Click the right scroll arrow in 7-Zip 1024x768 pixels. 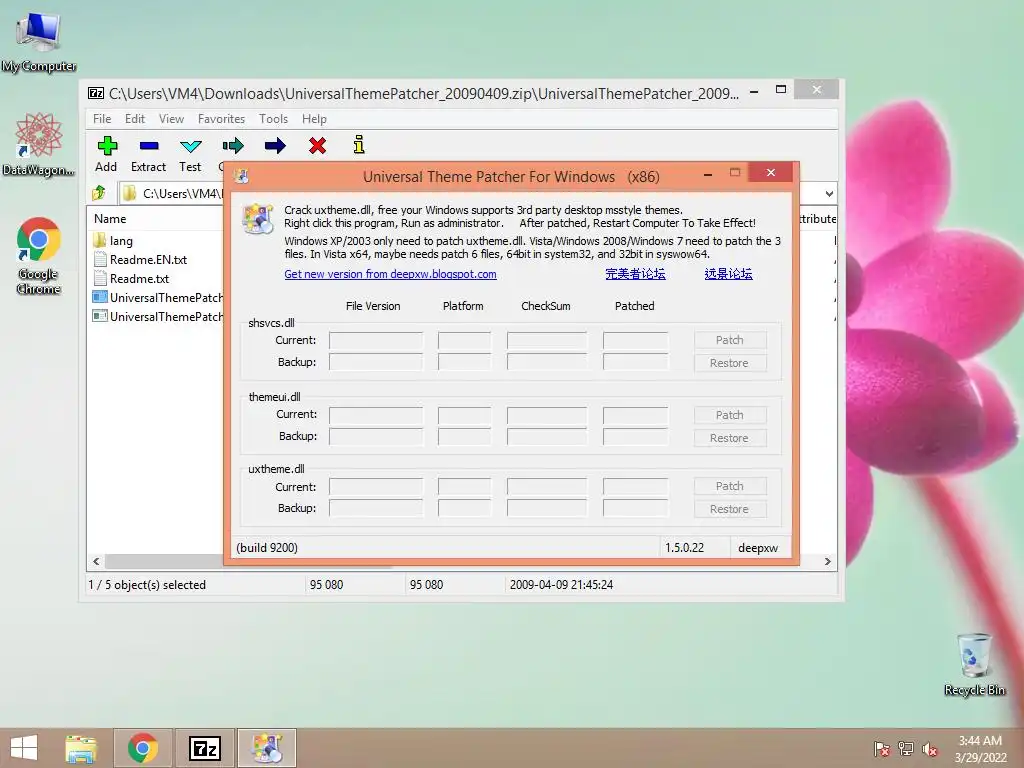coord(828,562)
